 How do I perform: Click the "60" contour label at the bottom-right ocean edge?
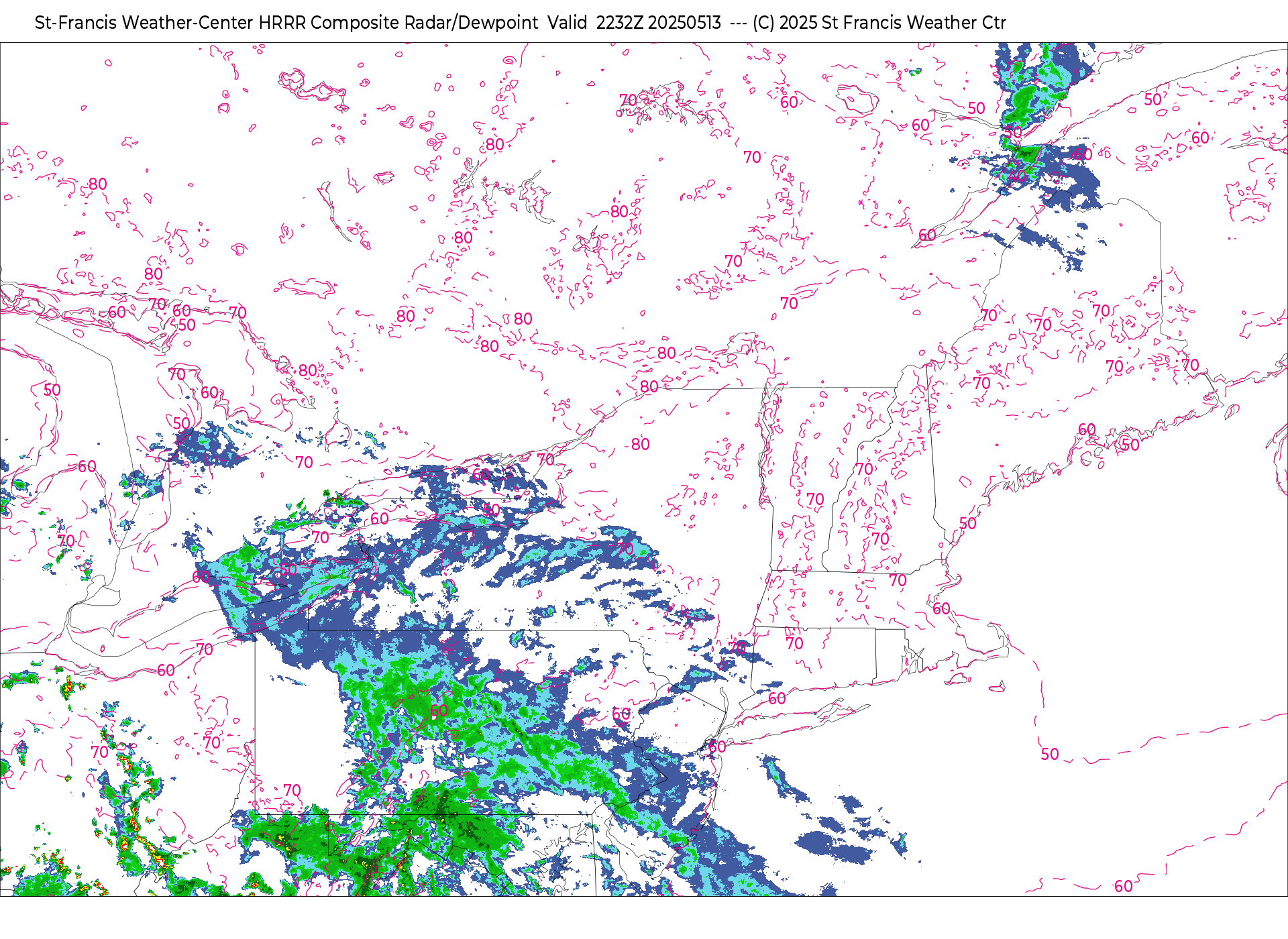click(1124, 886)
